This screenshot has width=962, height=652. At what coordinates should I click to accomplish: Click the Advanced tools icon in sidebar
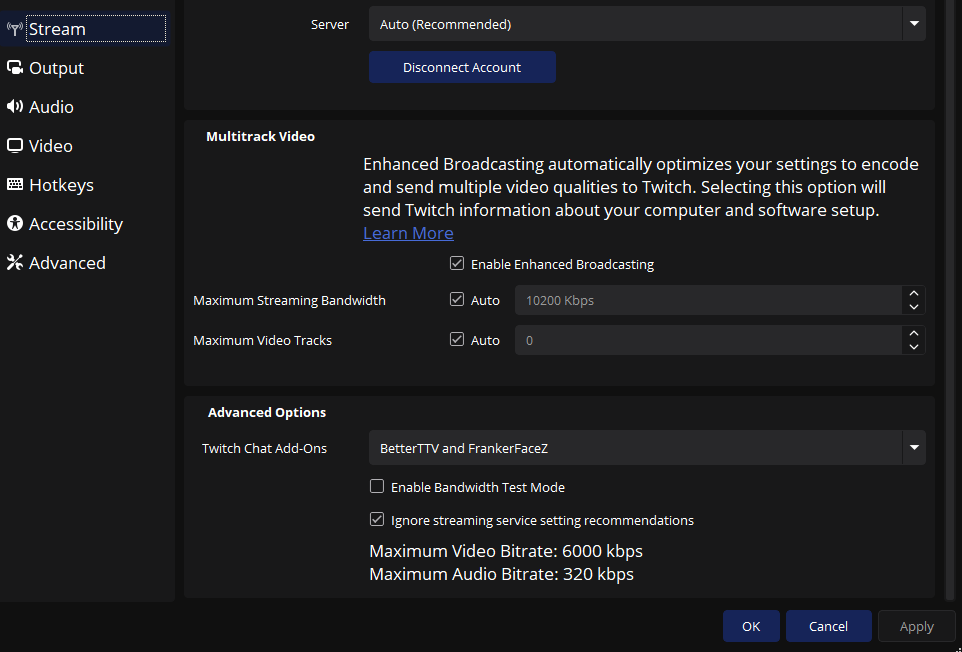click(x=15, y=263)
